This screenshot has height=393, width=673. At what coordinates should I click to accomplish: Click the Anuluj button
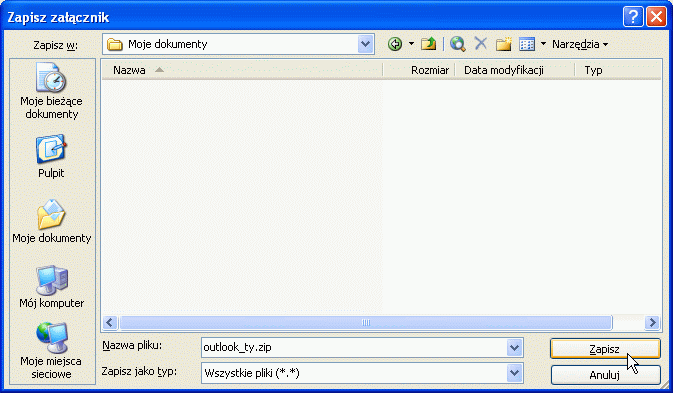coord(605,375)
